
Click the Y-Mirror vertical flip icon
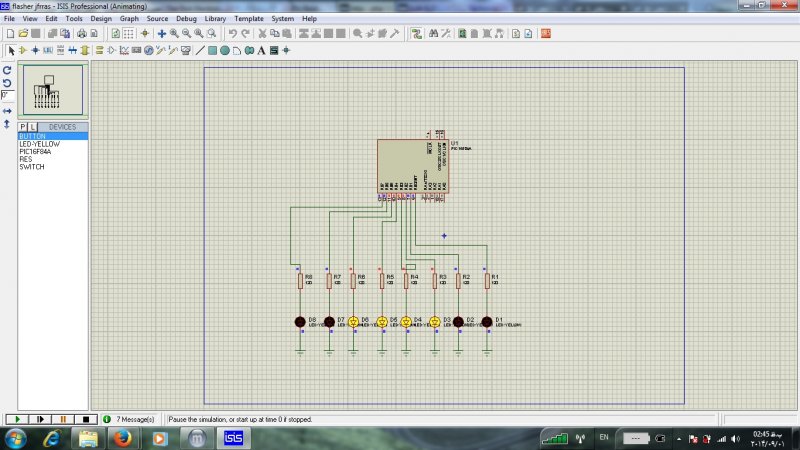tap(7, 124)
